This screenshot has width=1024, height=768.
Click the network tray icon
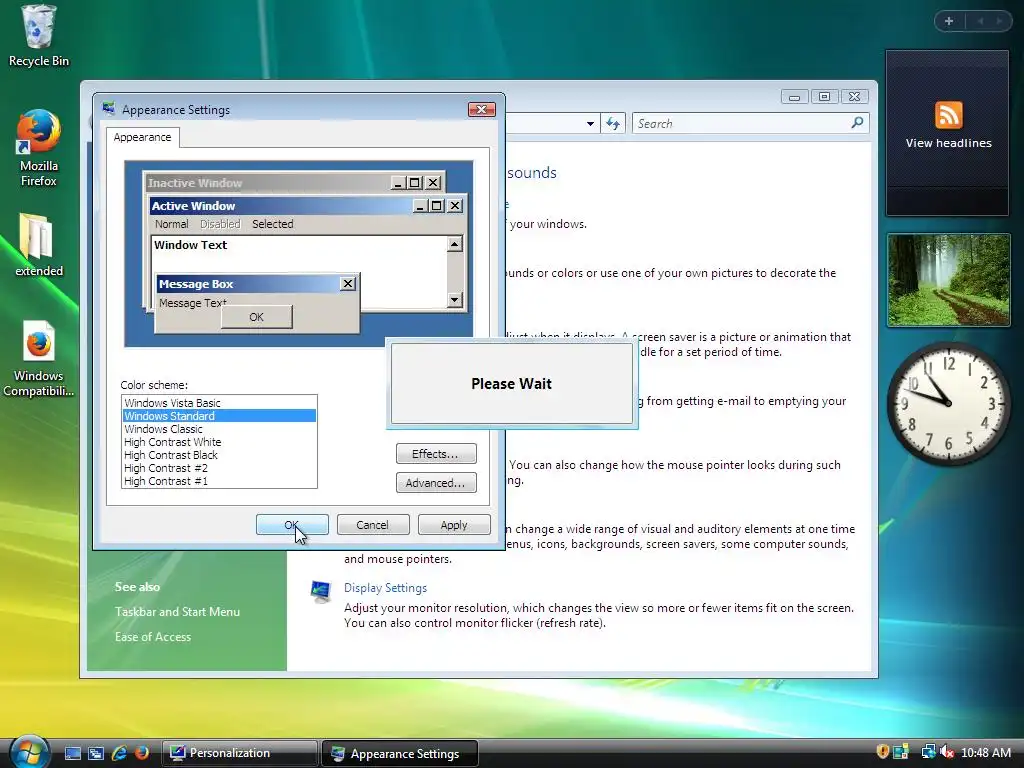pyautogui.click(x=928, y=752)
